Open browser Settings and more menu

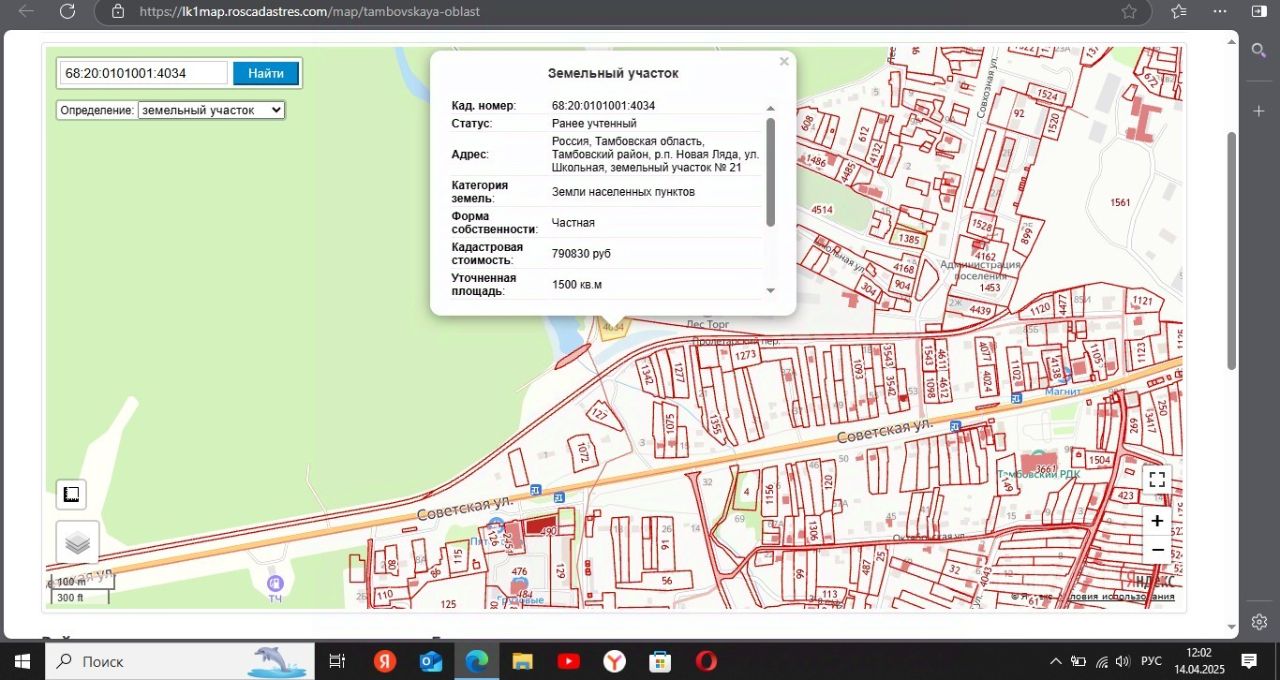coord(1219,11)
